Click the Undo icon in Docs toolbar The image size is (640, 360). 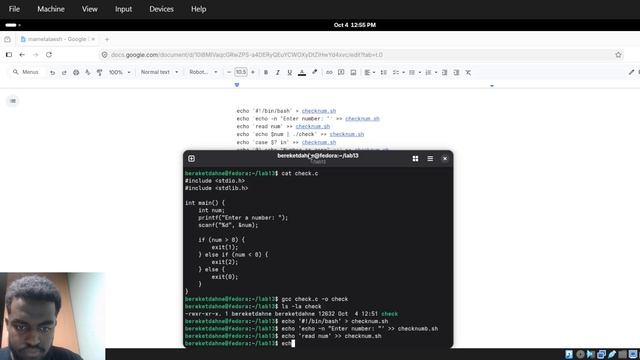52,72
